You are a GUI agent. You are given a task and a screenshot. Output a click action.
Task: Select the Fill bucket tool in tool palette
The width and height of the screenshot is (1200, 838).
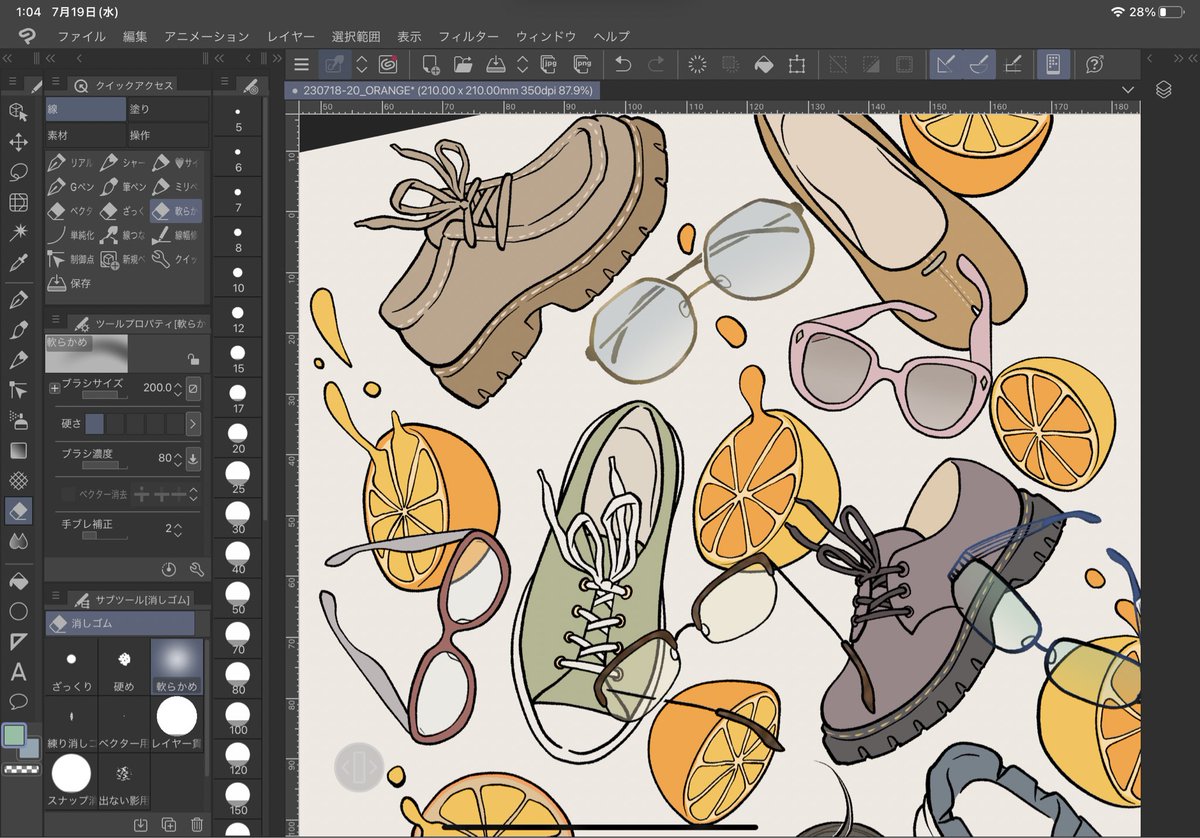click(x=18, y=580)
